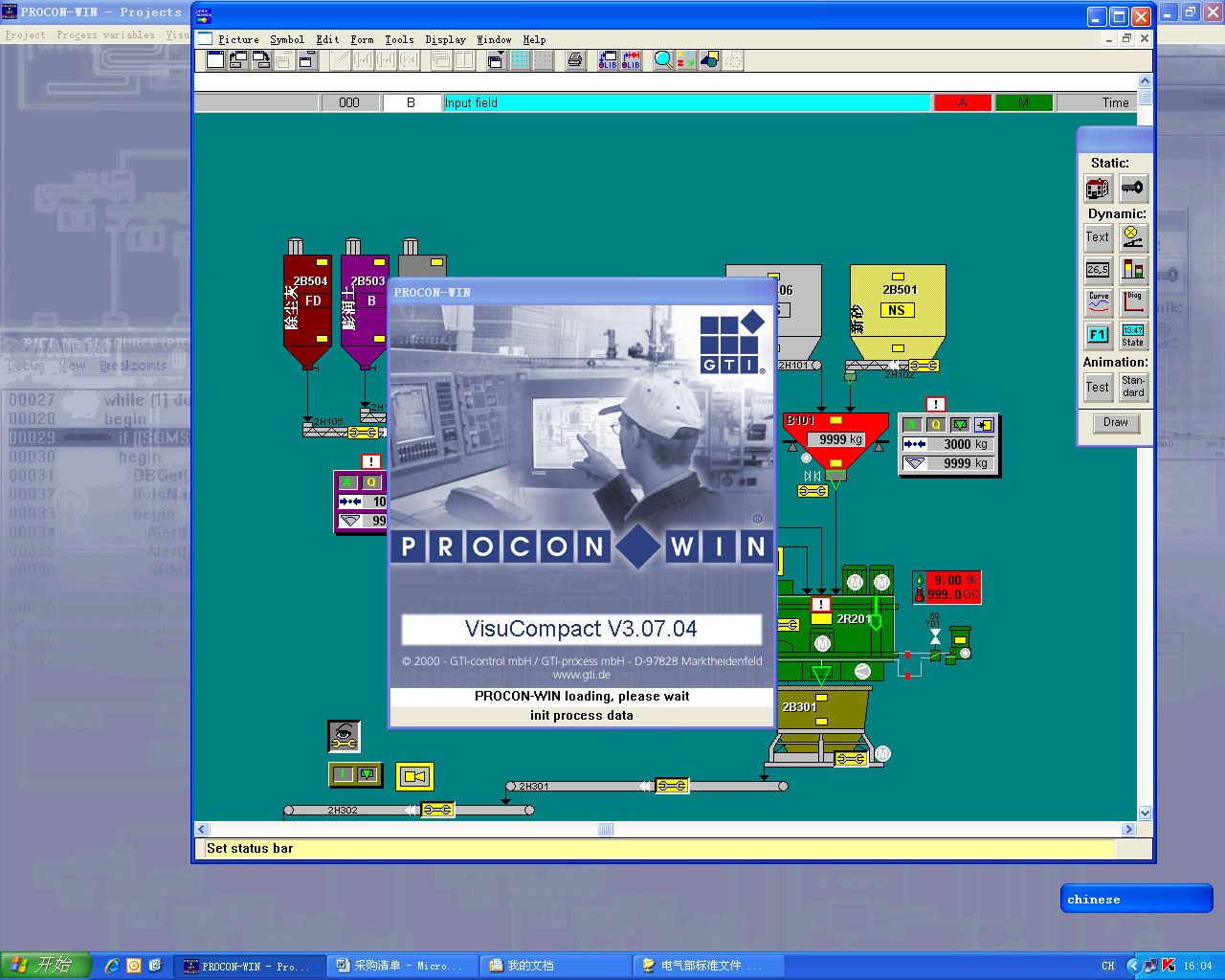Click the Project menu in background Projects window
Screen dimensions: 1225x980
pos(25,35)
